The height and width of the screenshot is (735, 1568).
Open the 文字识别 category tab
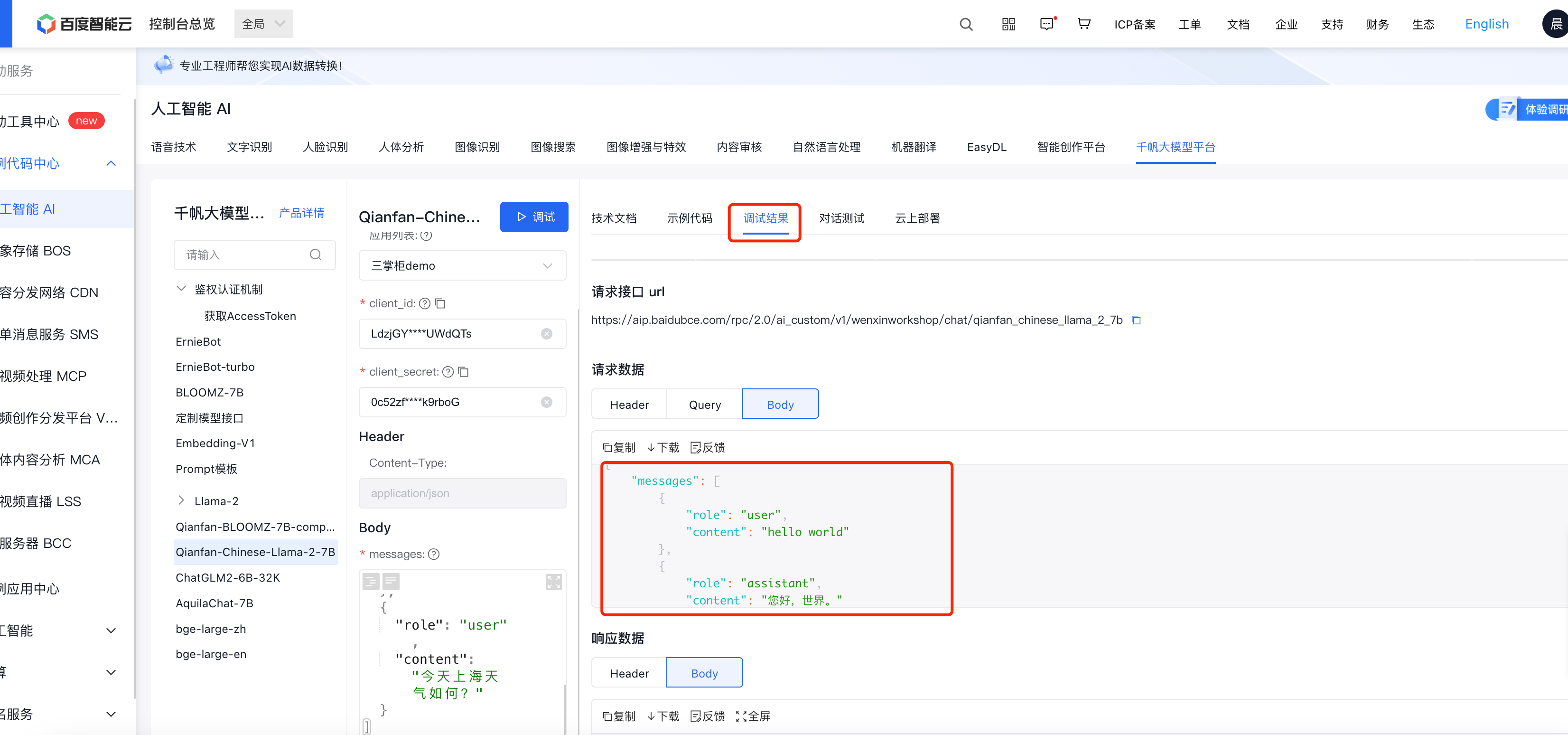pos(249,147)
